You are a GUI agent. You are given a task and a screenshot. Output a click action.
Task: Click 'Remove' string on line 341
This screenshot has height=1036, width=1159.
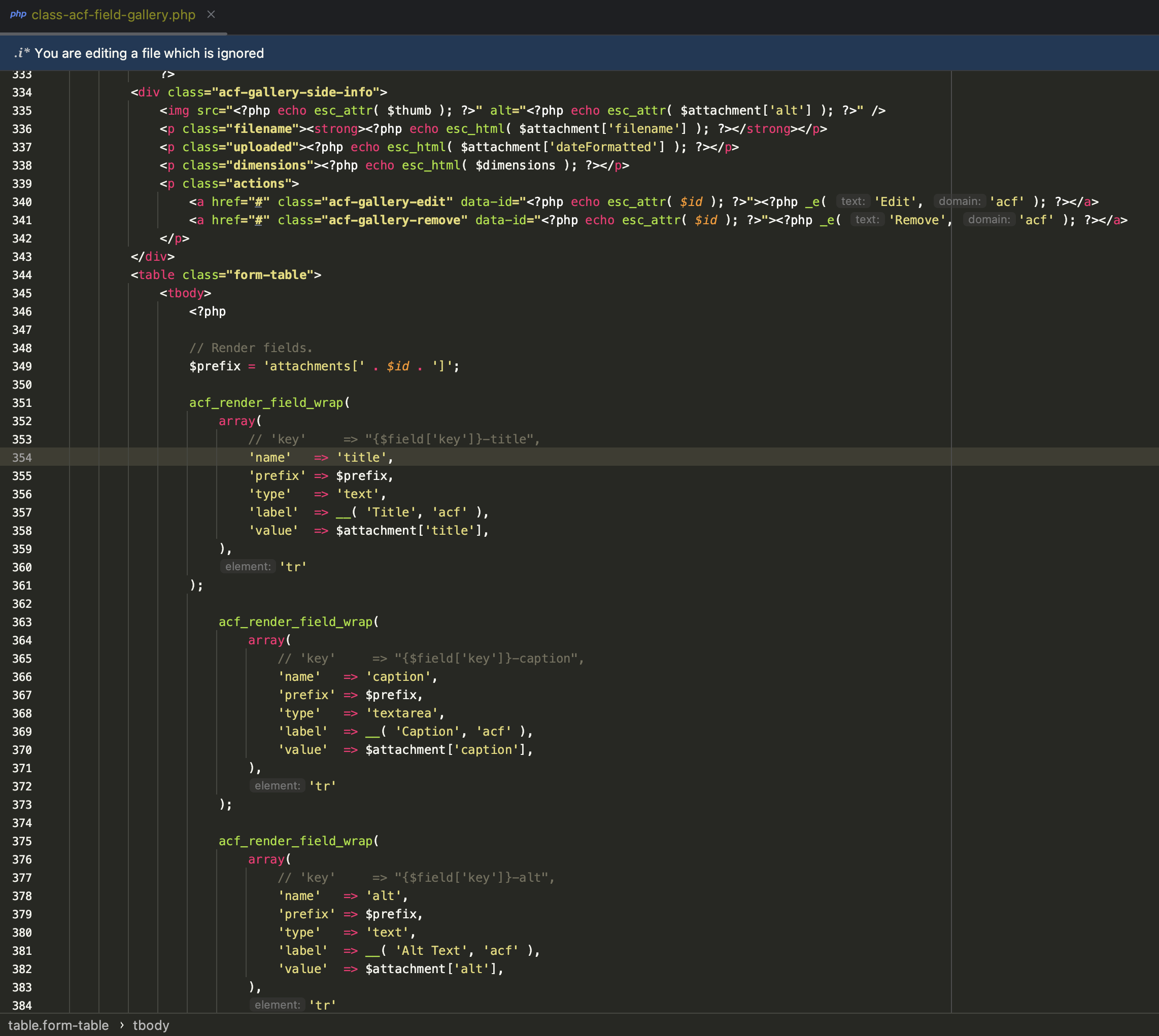917,220
